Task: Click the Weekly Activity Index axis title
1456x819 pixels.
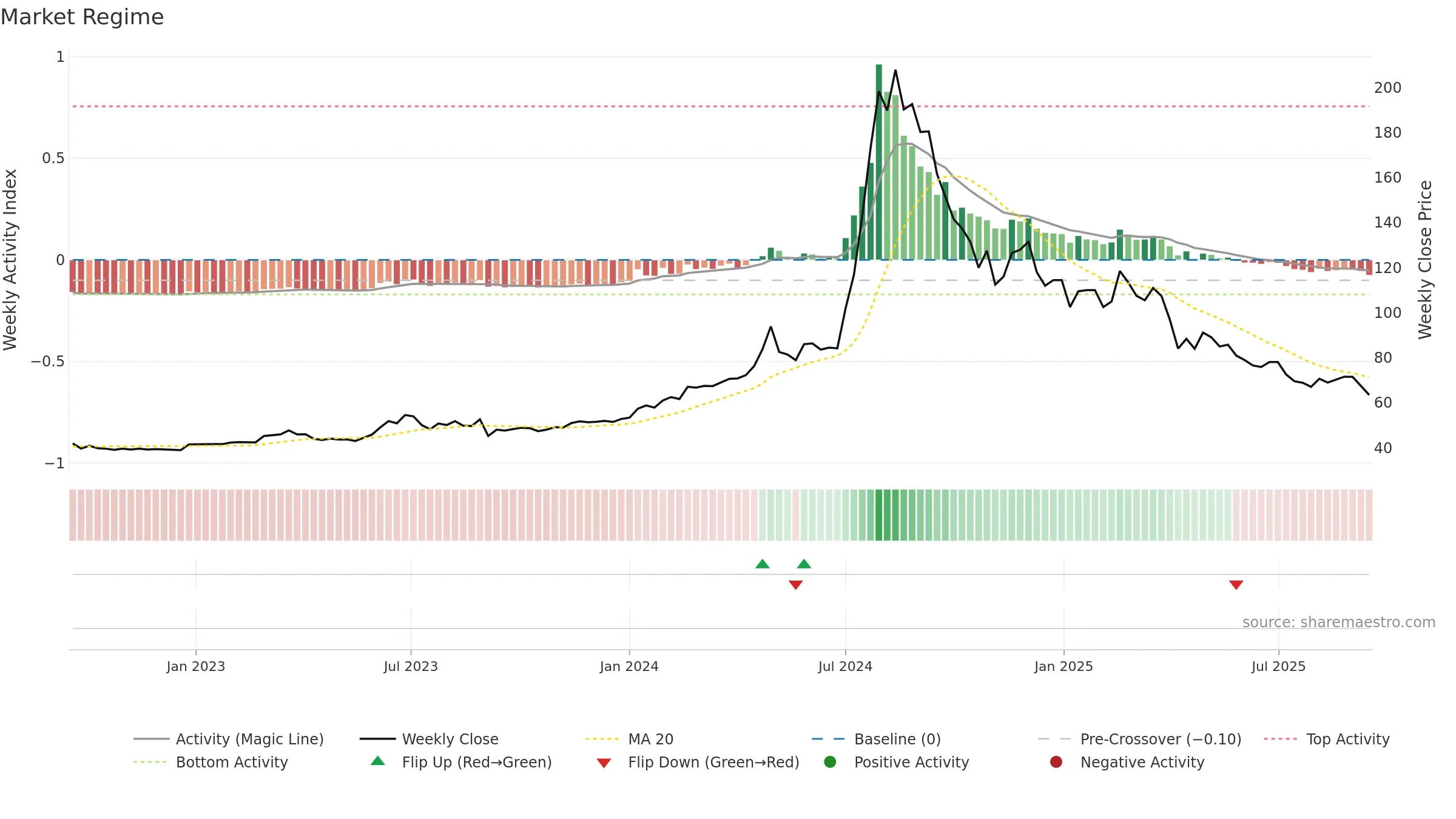Action: pyautogui.click(x=10, y=260)
